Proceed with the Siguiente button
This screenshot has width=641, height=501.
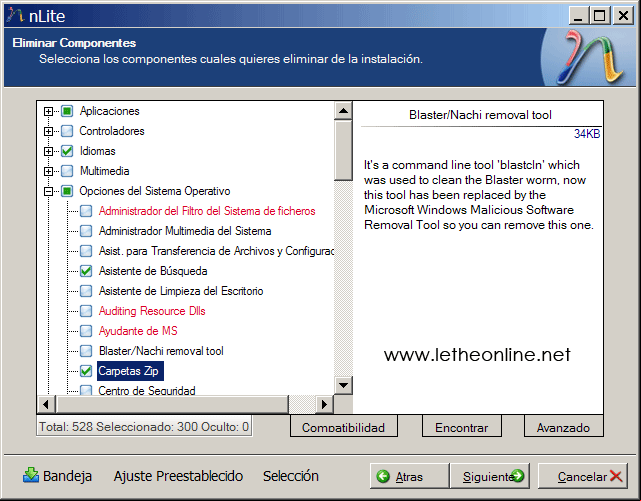click(x=490, y=476)
